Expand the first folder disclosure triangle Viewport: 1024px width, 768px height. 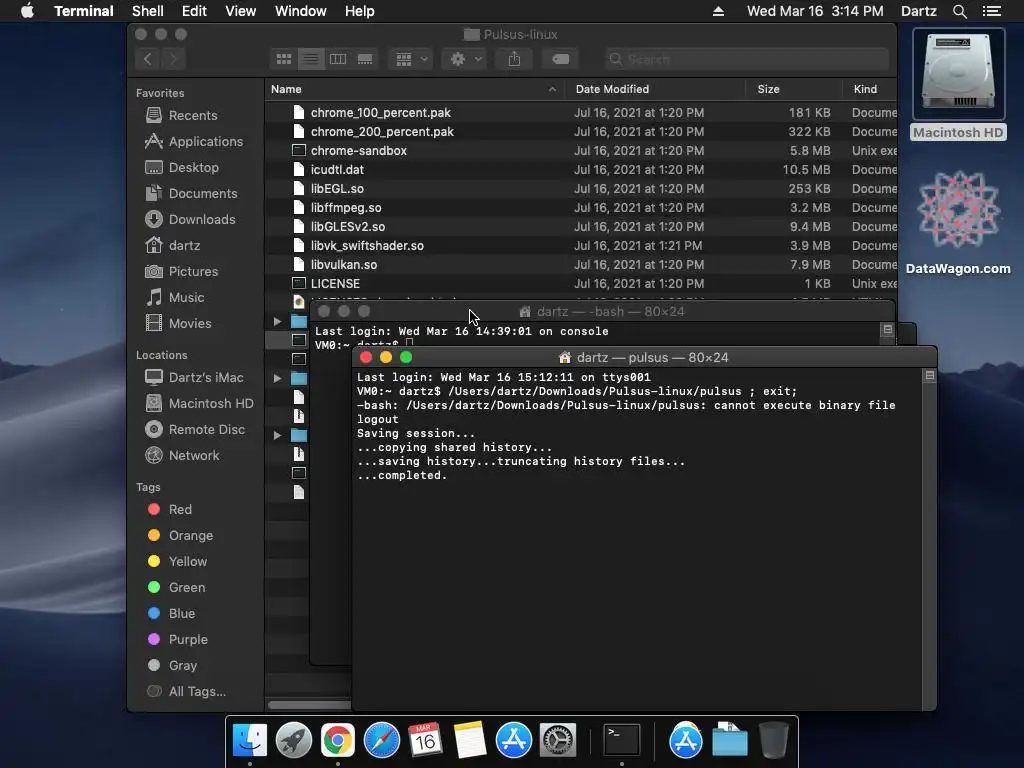pos(278,321)
